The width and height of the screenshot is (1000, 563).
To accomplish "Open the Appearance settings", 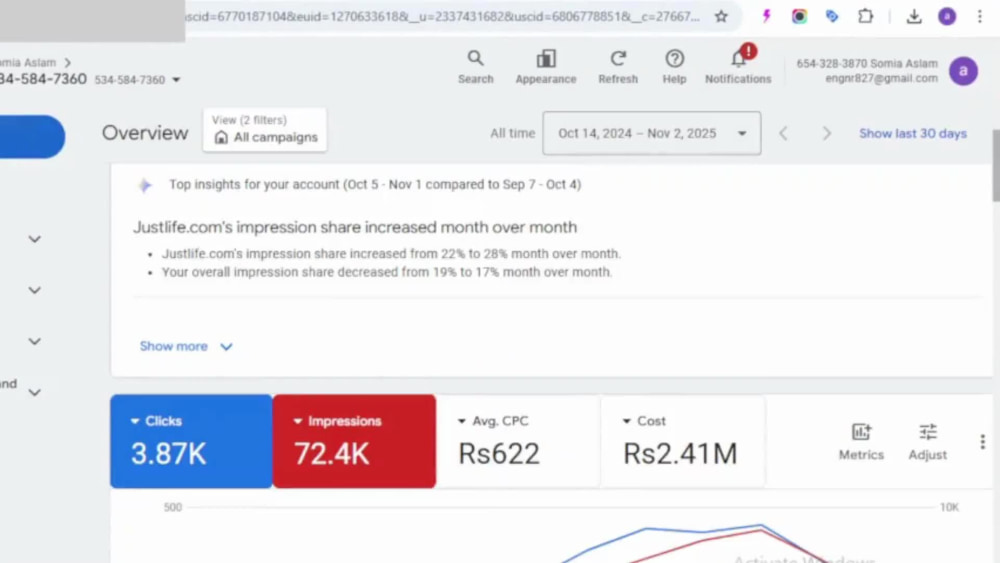I will click(545, 67).
